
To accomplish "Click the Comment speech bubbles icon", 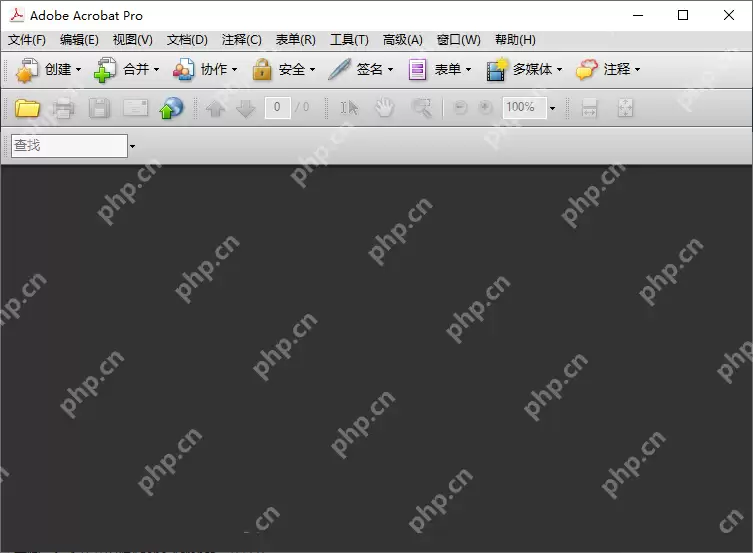I will [x=587, y=70].
